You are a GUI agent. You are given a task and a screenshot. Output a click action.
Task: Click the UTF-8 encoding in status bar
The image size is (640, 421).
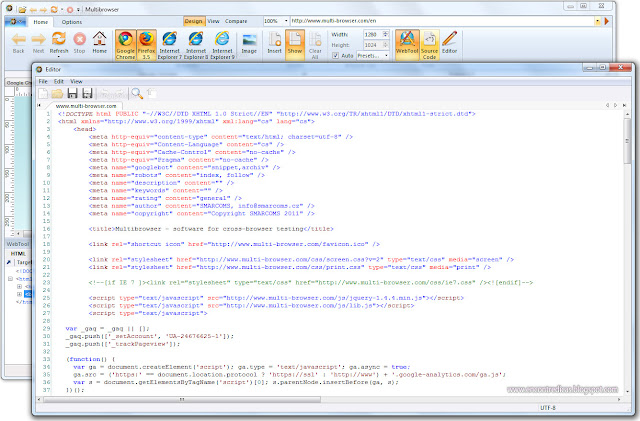548,408
